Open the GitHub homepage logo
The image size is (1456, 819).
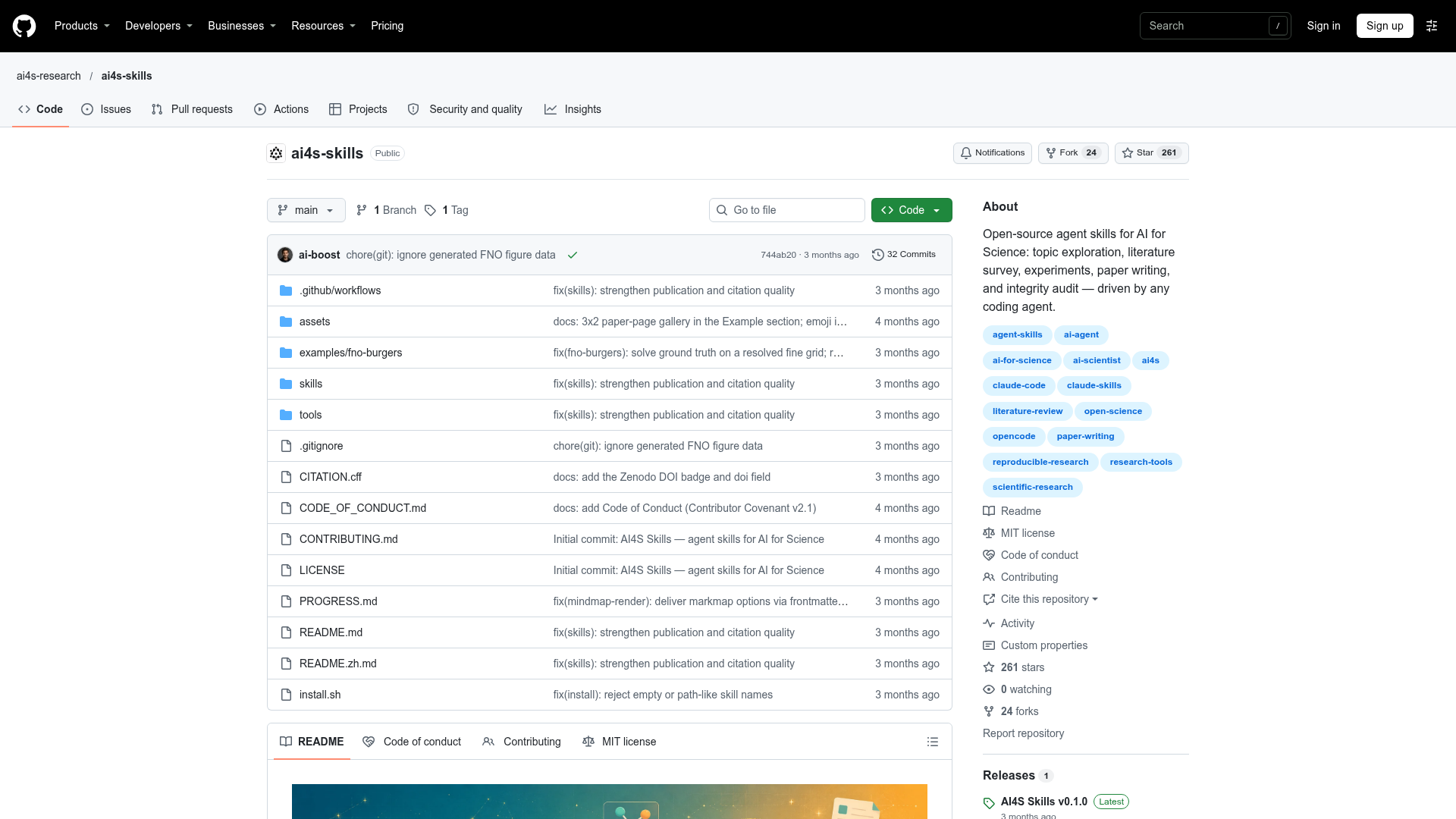24,26
